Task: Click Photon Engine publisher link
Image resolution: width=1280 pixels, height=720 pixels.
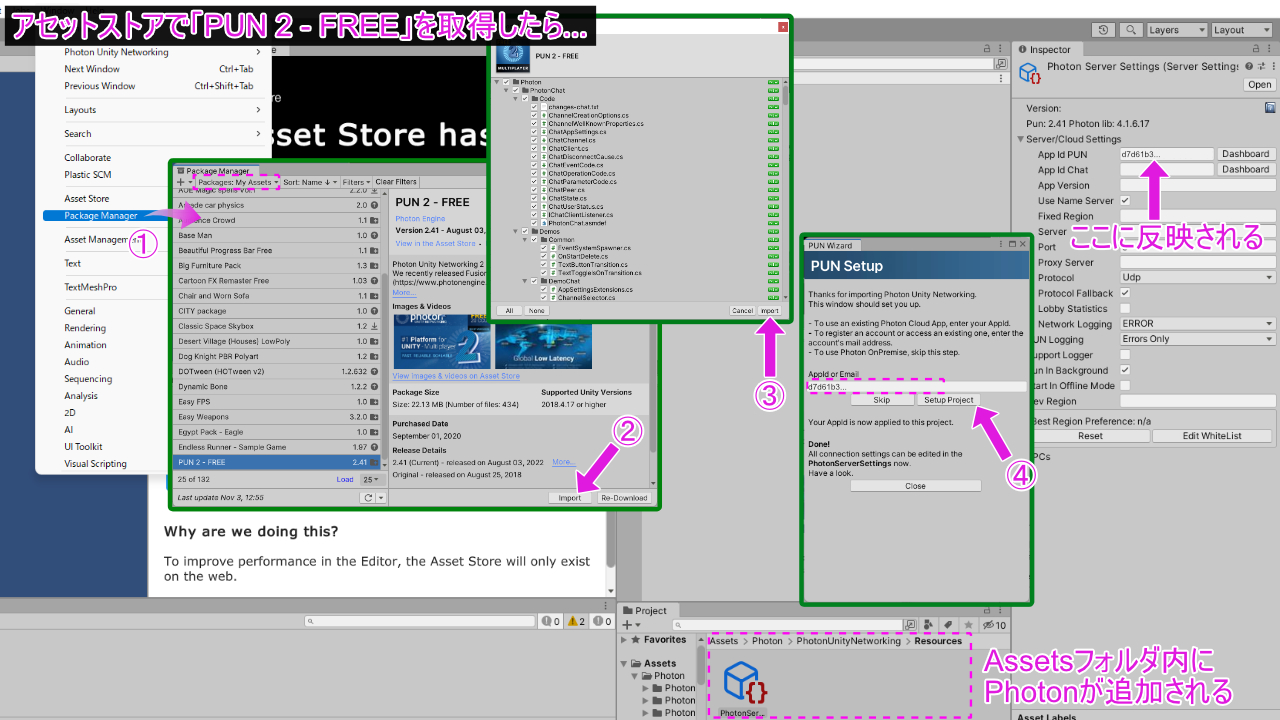Action: coord(418,218)
